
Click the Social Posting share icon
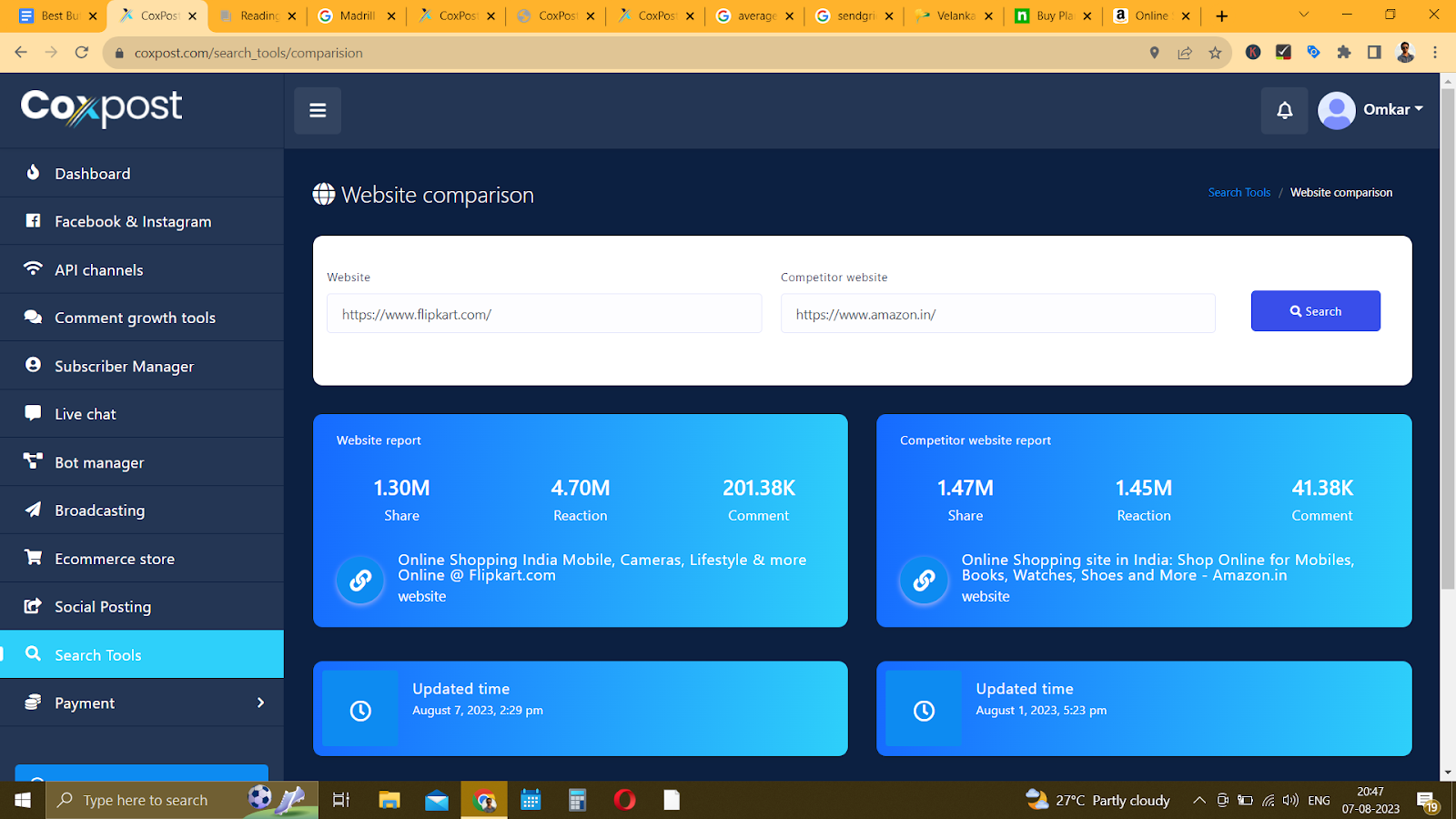[x=33, y=605]
